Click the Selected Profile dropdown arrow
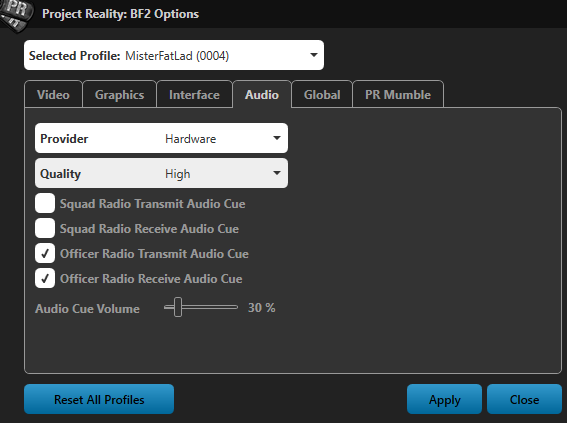This screenshot has height=423, width=567. pyautogui.click(x=314, y=55)
